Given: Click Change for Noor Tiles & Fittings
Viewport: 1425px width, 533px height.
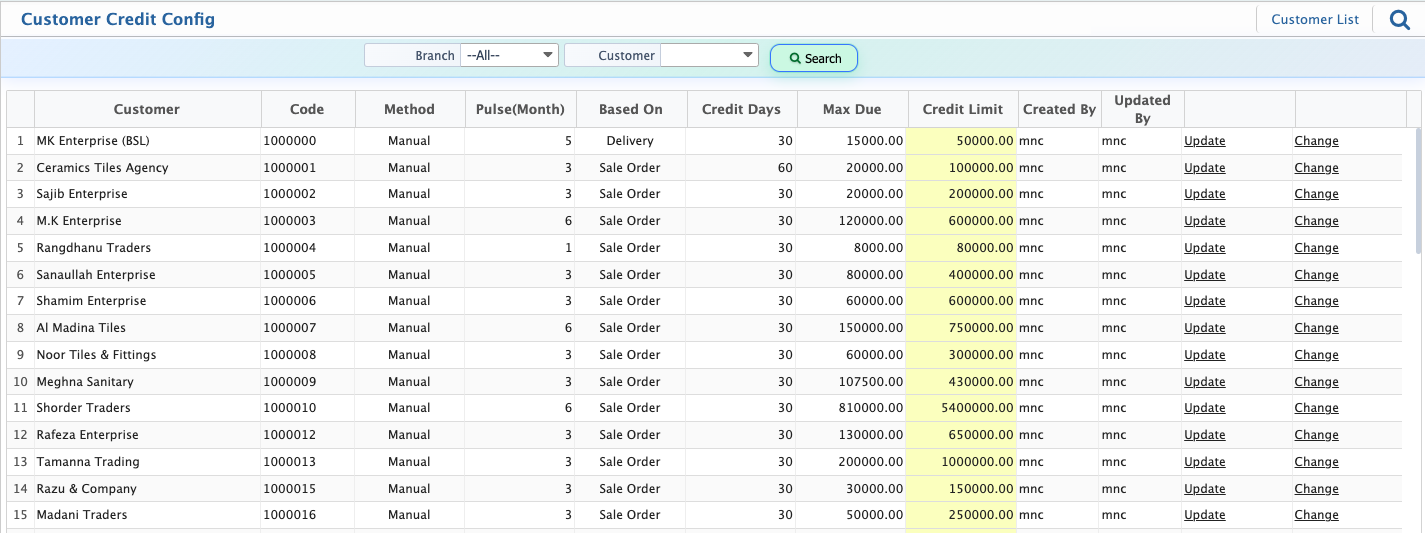Looking at the screenshot, I should tap(1316, 355).
